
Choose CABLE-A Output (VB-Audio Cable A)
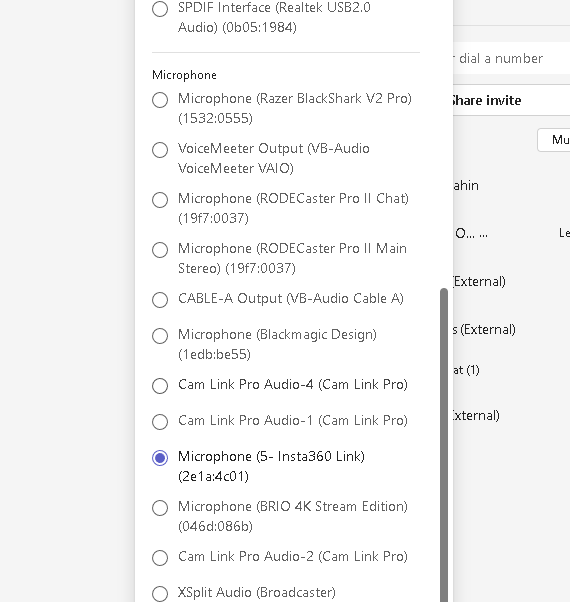(160, 300)
